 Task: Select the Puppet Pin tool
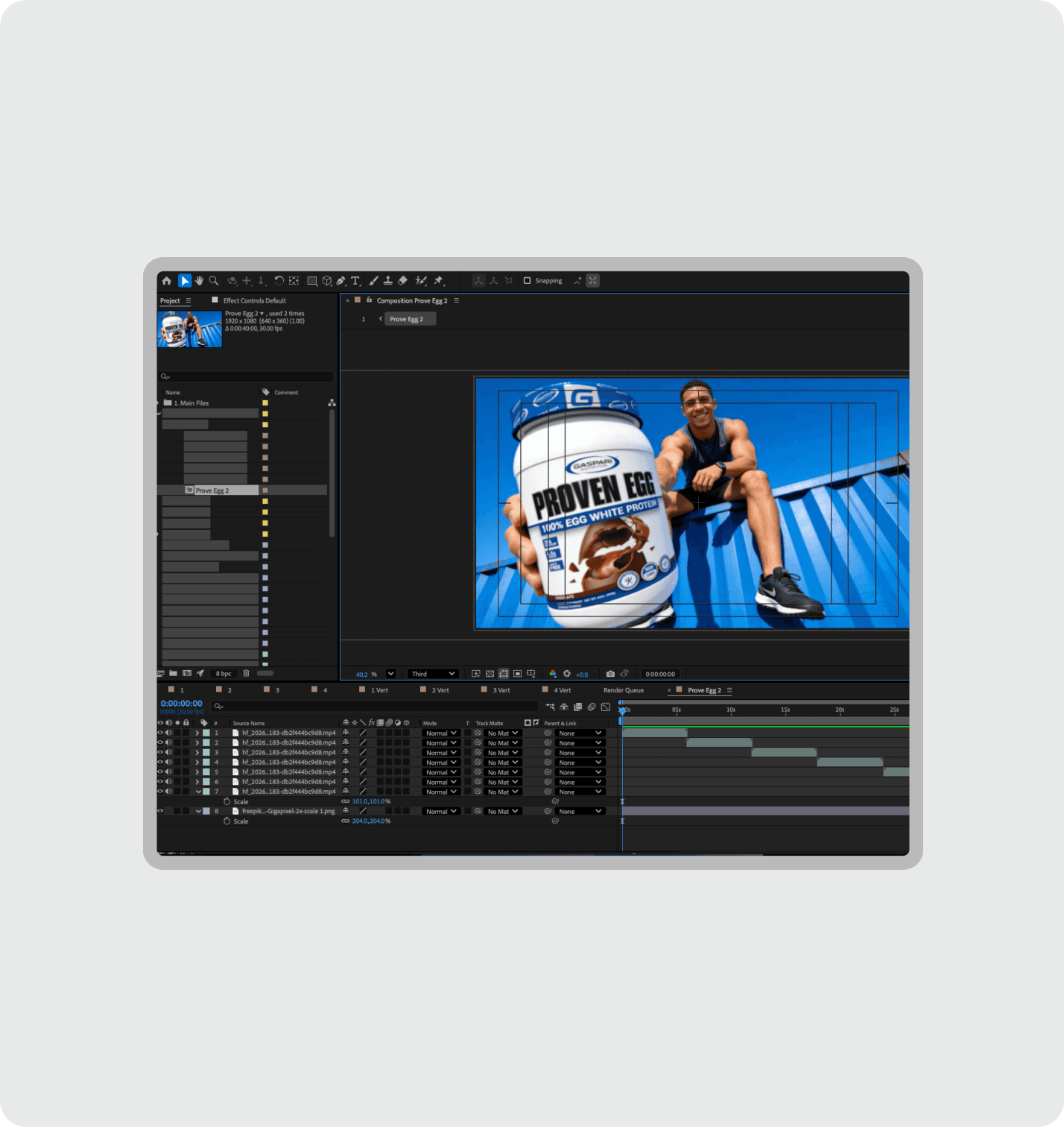coord(439,281)
